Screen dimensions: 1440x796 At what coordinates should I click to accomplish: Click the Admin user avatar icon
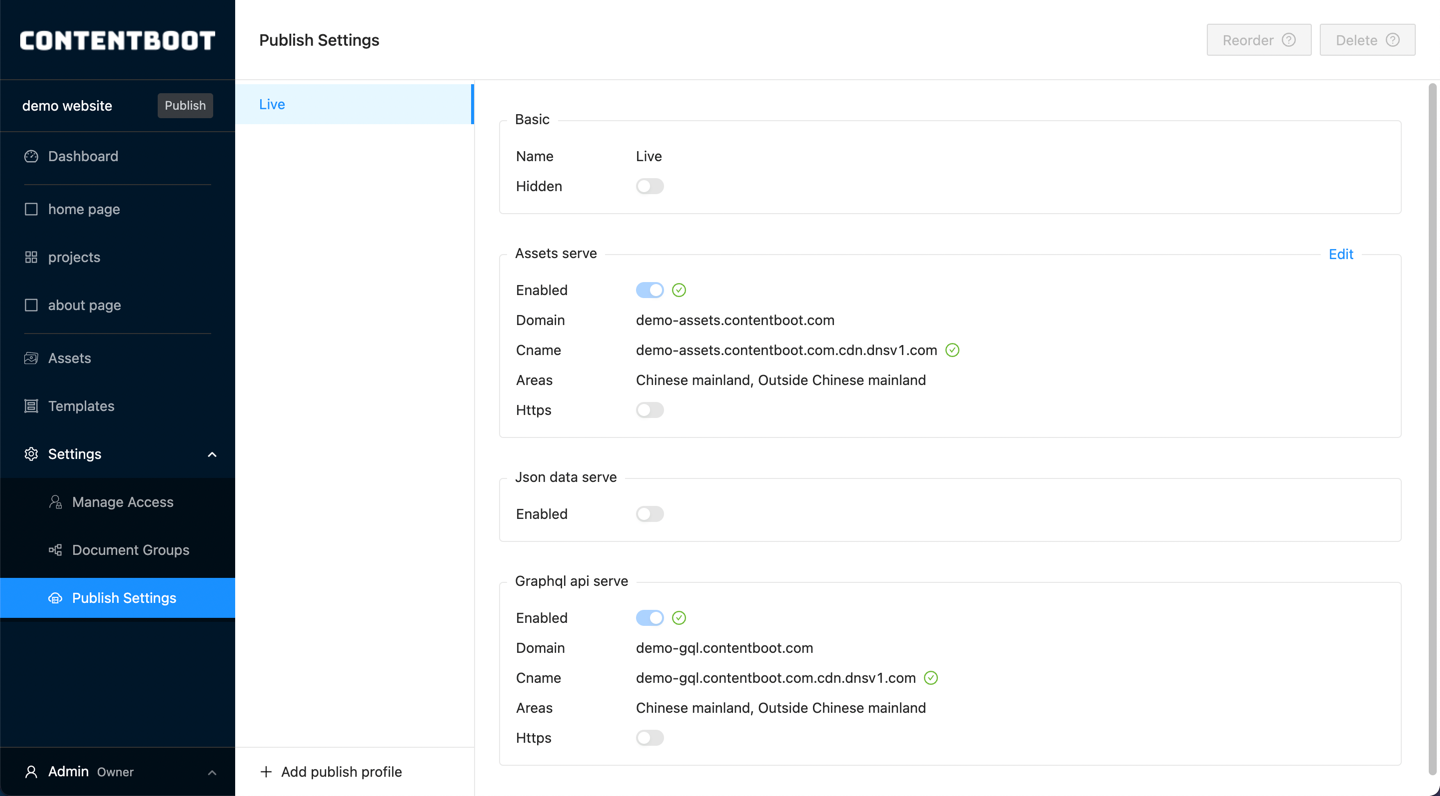tap(31, 772)
